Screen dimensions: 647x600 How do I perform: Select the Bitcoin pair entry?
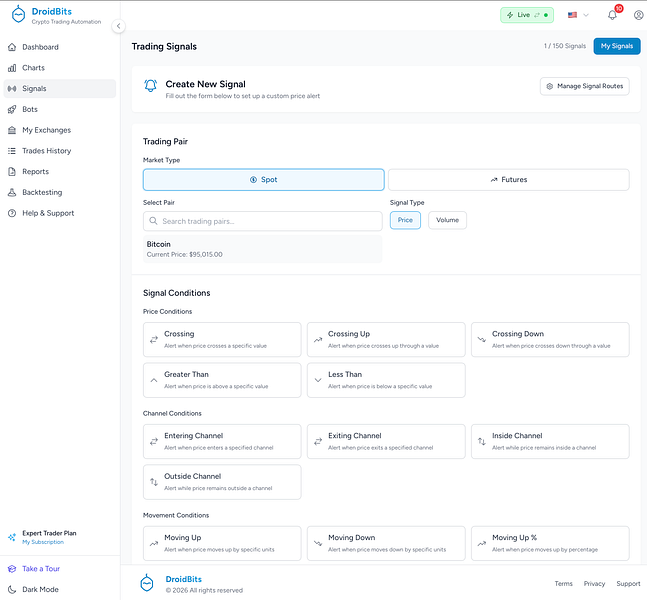point(262,249)
